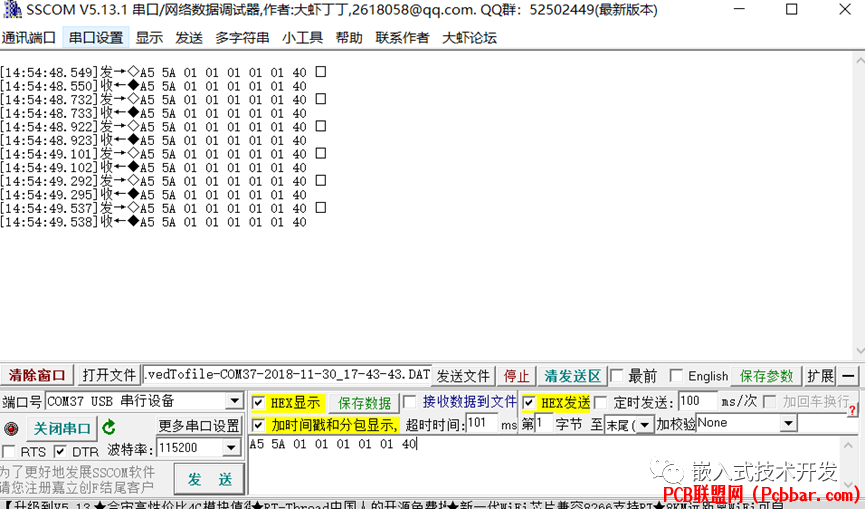This screenshot has width=865, height=509.
Task: Click the red question mark help icon
Action: [852, 410]
